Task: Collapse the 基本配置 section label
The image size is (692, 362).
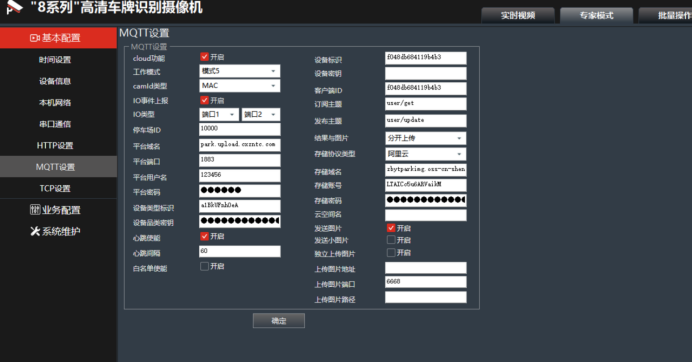Action: point(61,38)
